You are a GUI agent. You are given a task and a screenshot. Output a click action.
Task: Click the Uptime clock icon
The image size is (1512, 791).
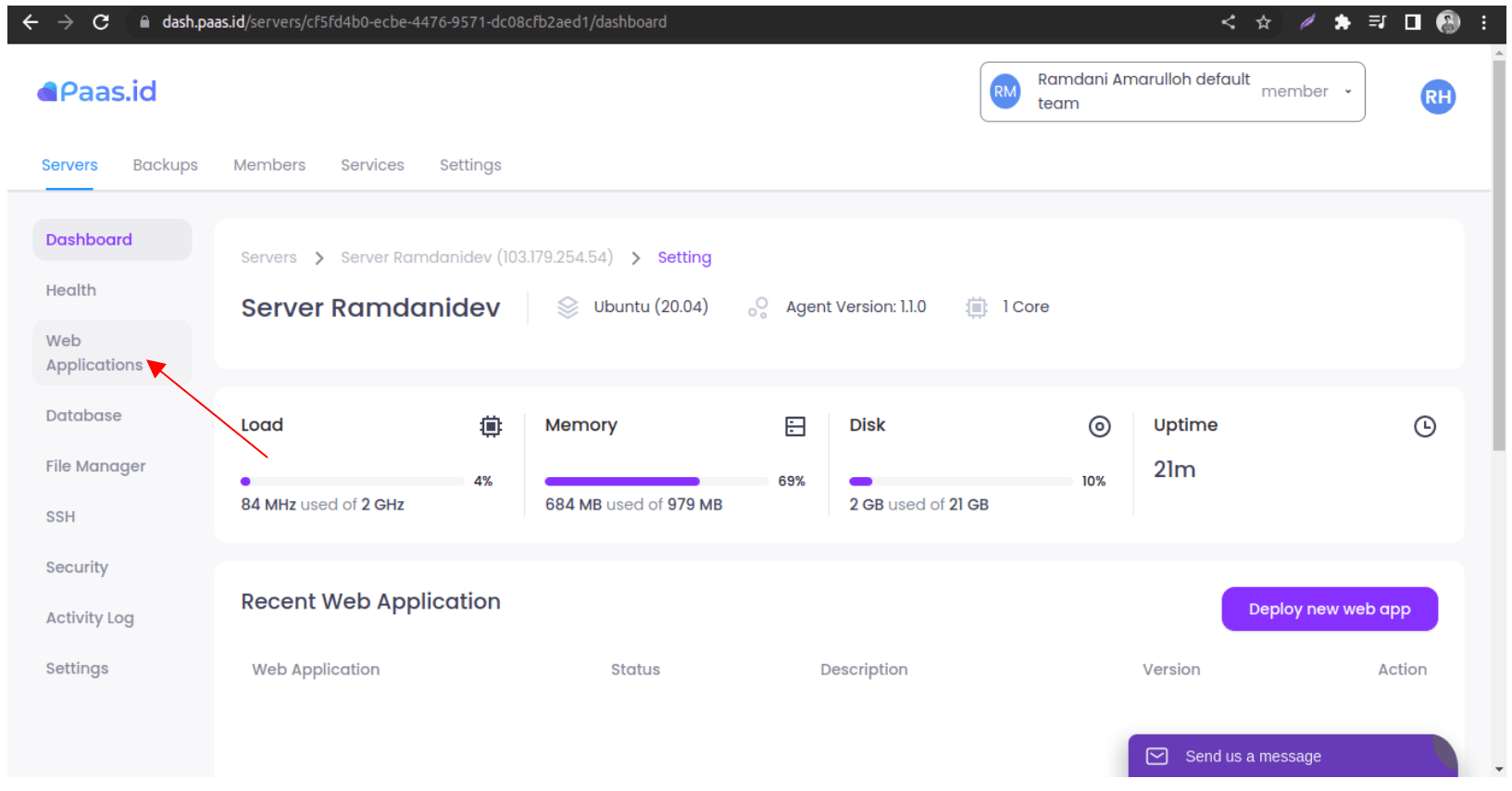pyautogui.click(x=1424, y=426)
